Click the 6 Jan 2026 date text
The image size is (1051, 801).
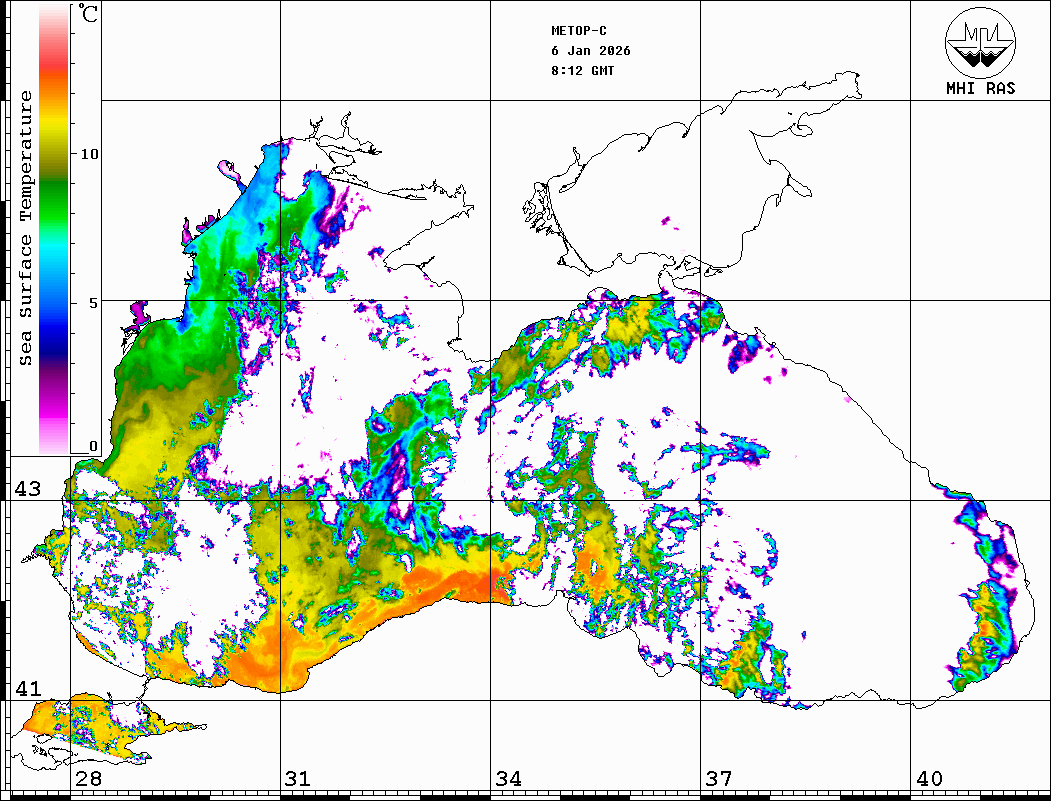coord(591,51)
